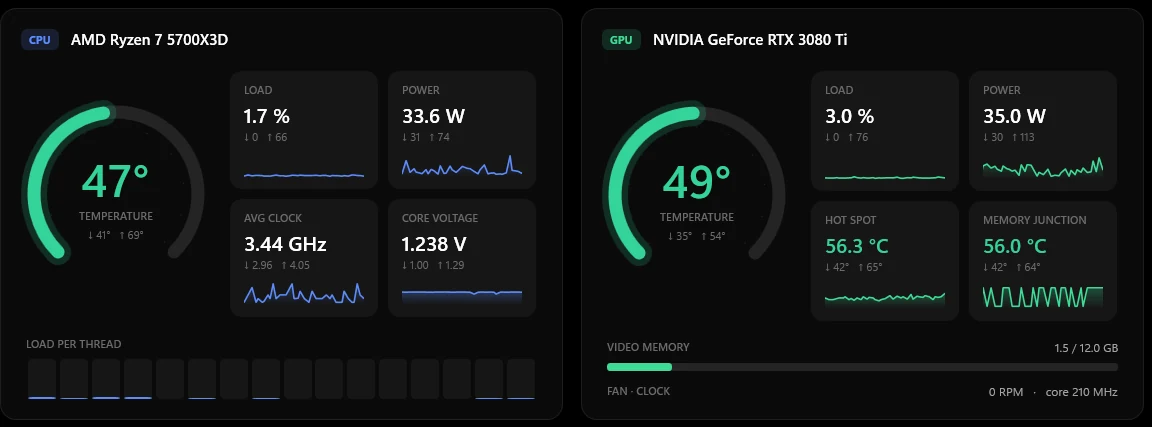1152x427 pixels.
Task: Click the last thread load bar
Action: click(x=521, y=379)
